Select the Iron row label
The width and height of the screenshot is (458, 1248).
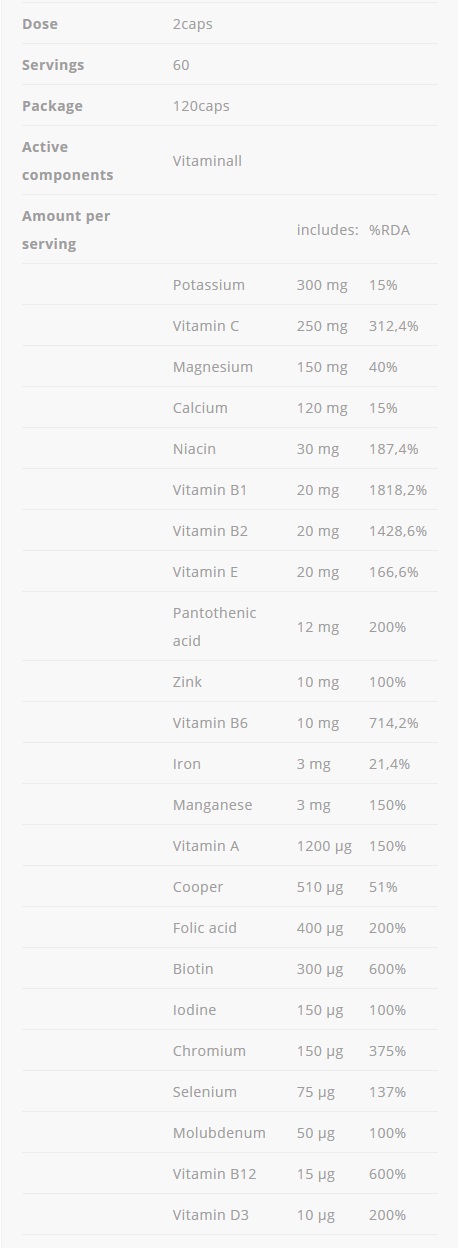tap(186, 764)
